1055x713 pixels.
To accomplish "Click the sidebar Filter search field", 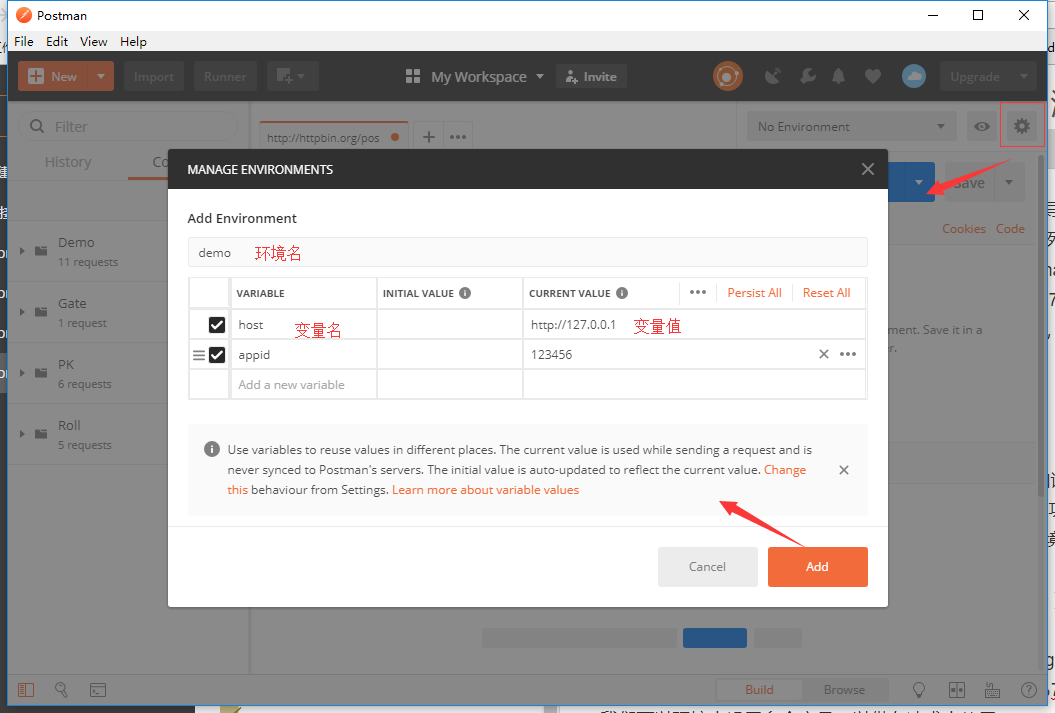I will point(128,126).
